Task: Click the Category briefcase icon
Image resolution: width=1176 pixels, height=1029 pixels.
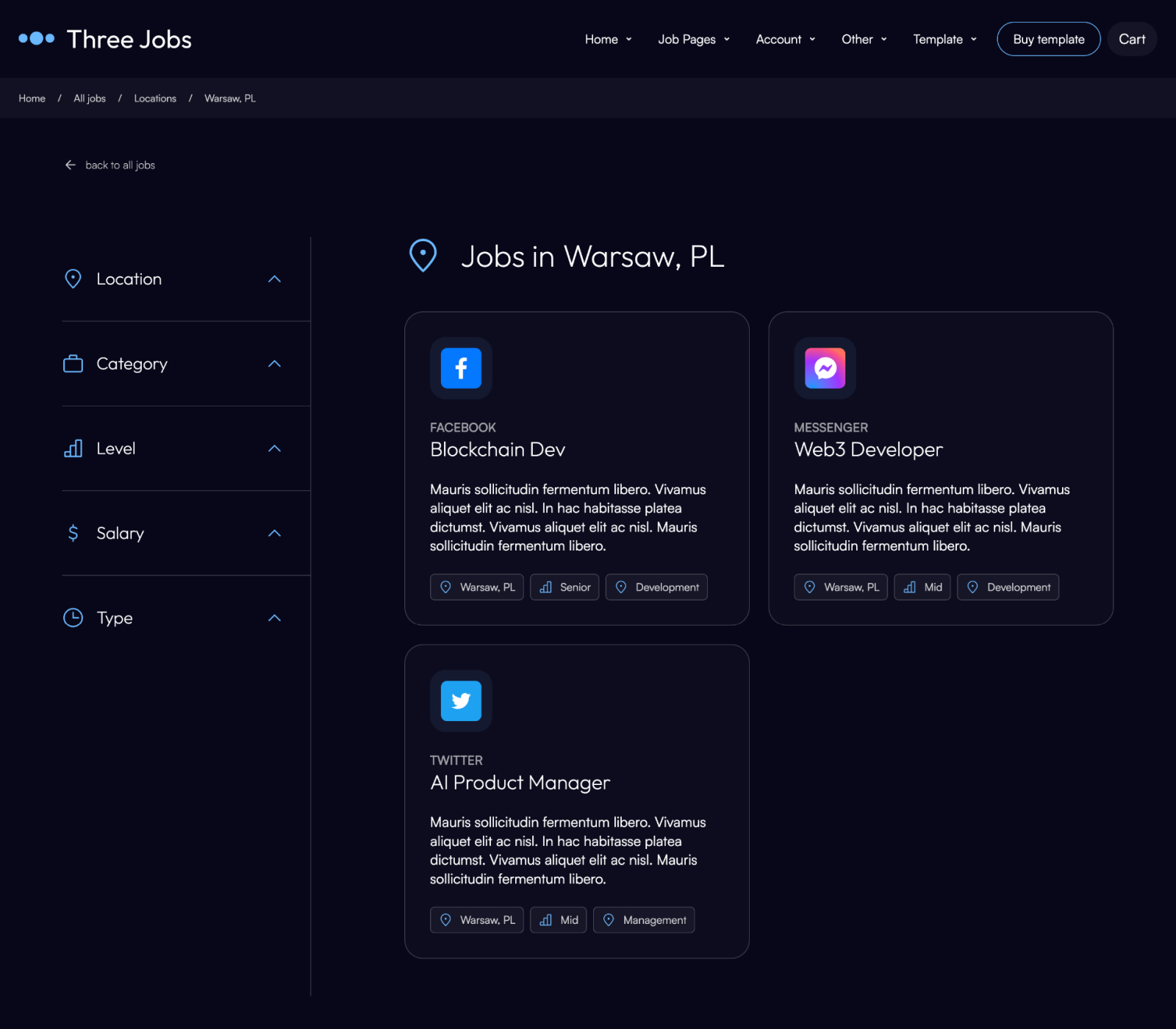Action: [x=73, y=363]
